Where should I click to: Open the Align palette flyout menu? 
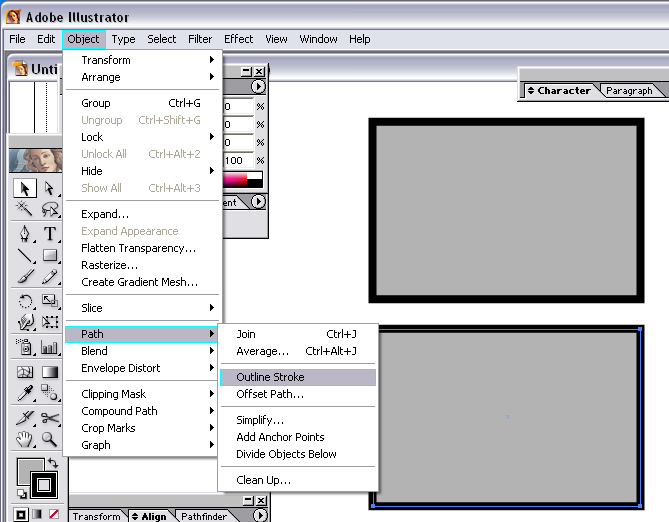260,516
